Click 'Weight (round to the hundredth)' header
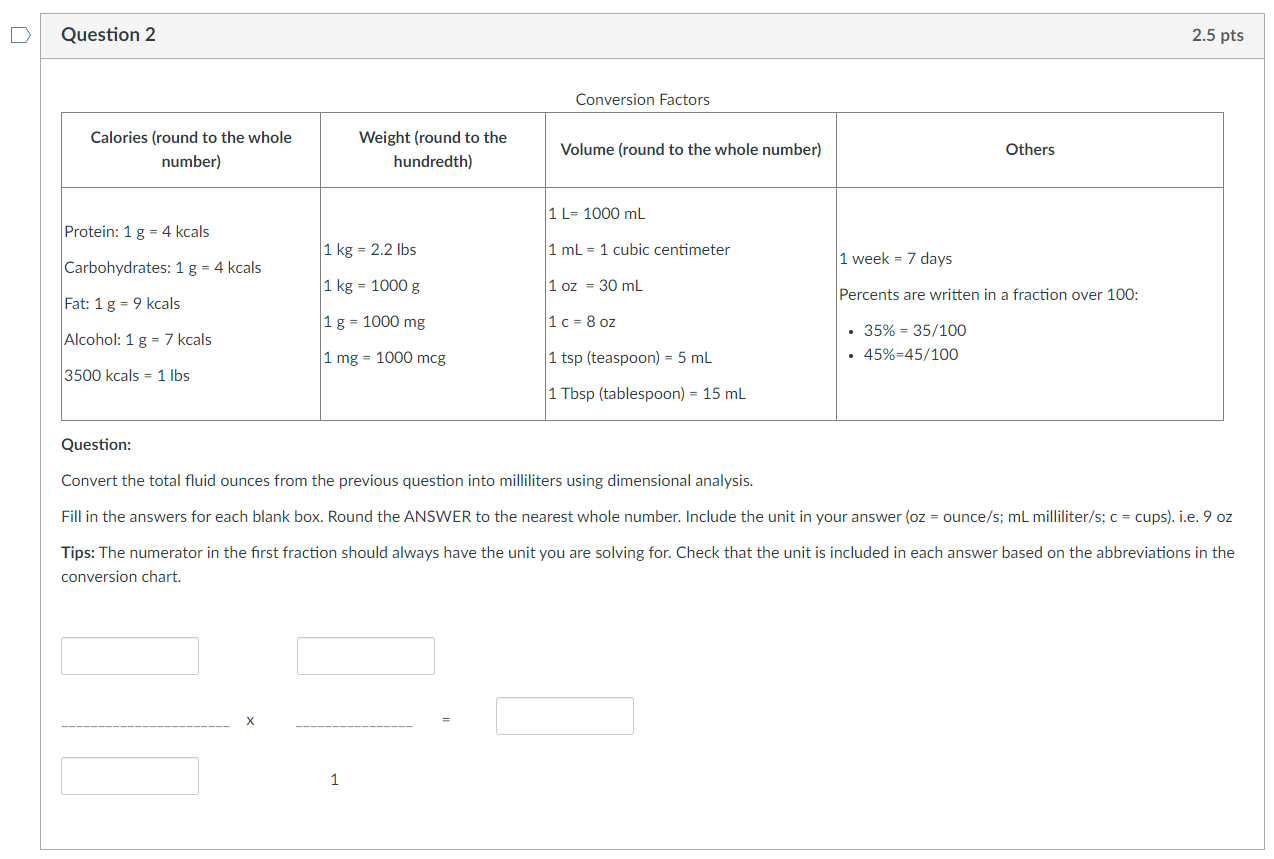 pos(433,150)
